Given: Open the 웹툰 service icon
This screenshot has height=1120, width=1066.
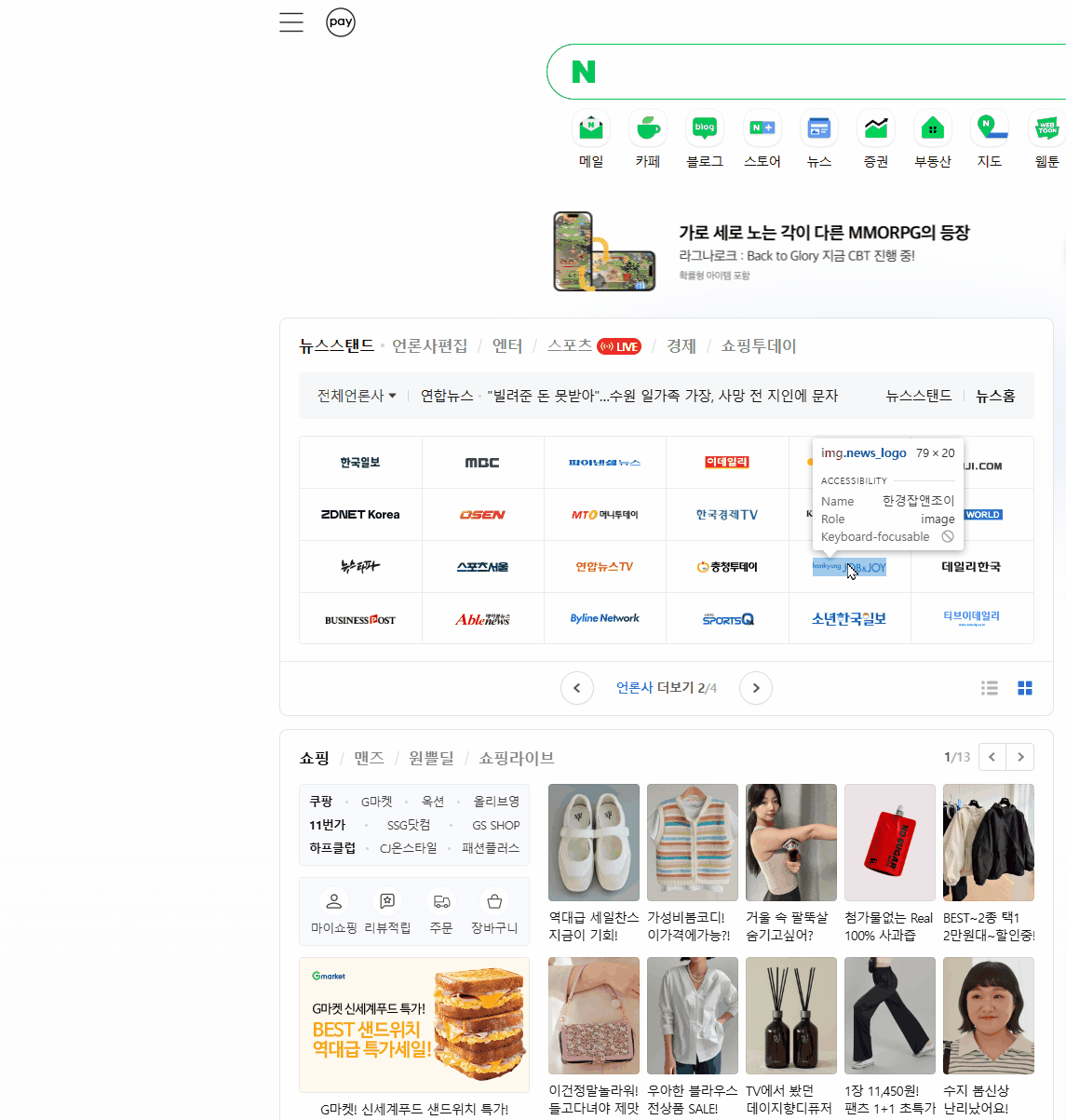Looking at the screenshot, I should click(1046, 128).
